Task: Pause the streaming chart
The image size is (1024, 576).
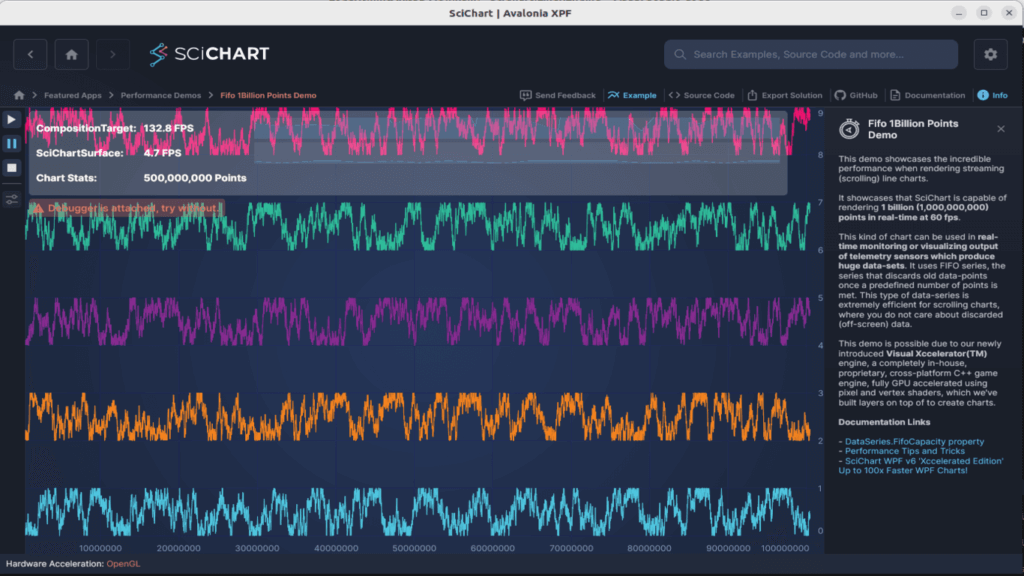Action: point(12,144)
